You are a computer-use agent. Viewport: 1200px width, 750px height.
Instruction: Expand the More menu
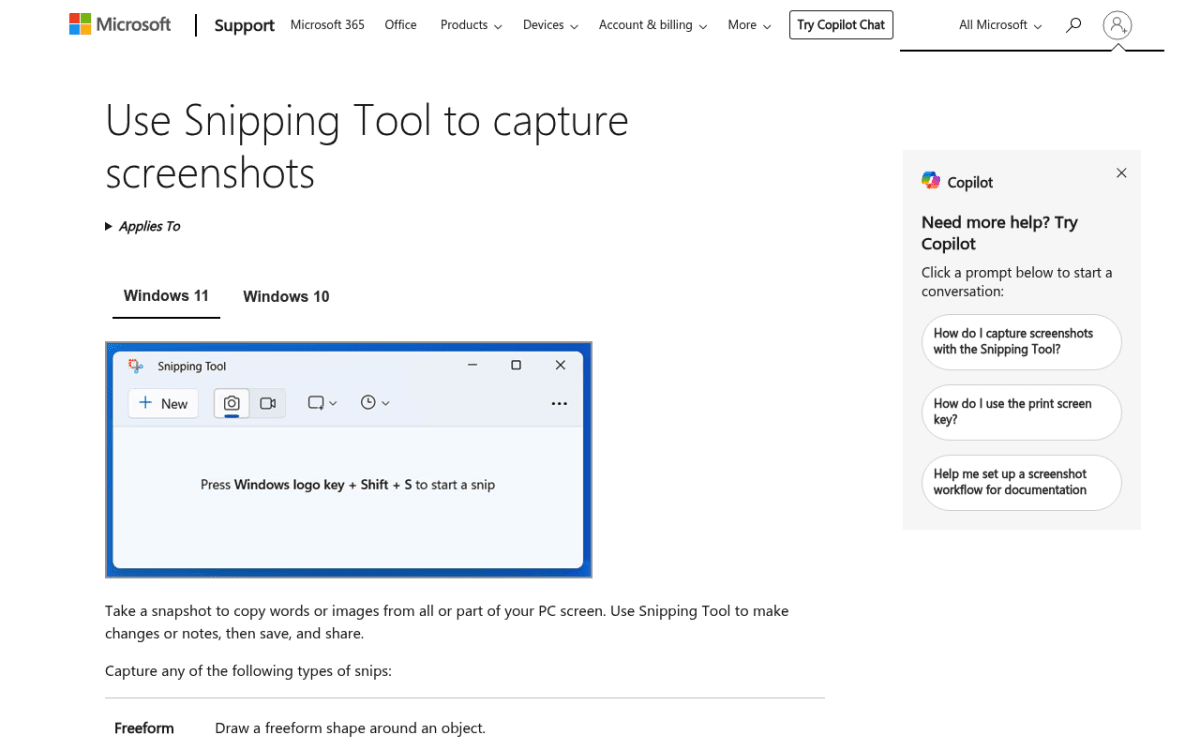tap(748, 25)
